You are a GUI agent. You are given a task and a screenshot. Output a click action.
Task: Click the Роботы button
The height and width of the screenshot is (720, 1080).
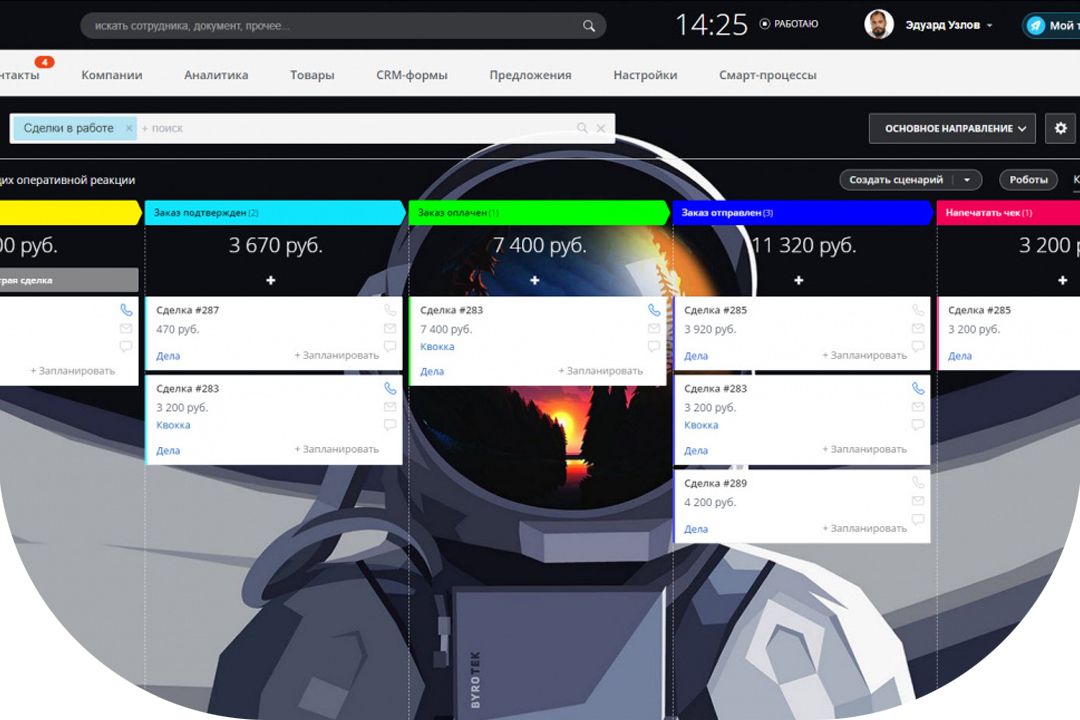(1028, 180)
